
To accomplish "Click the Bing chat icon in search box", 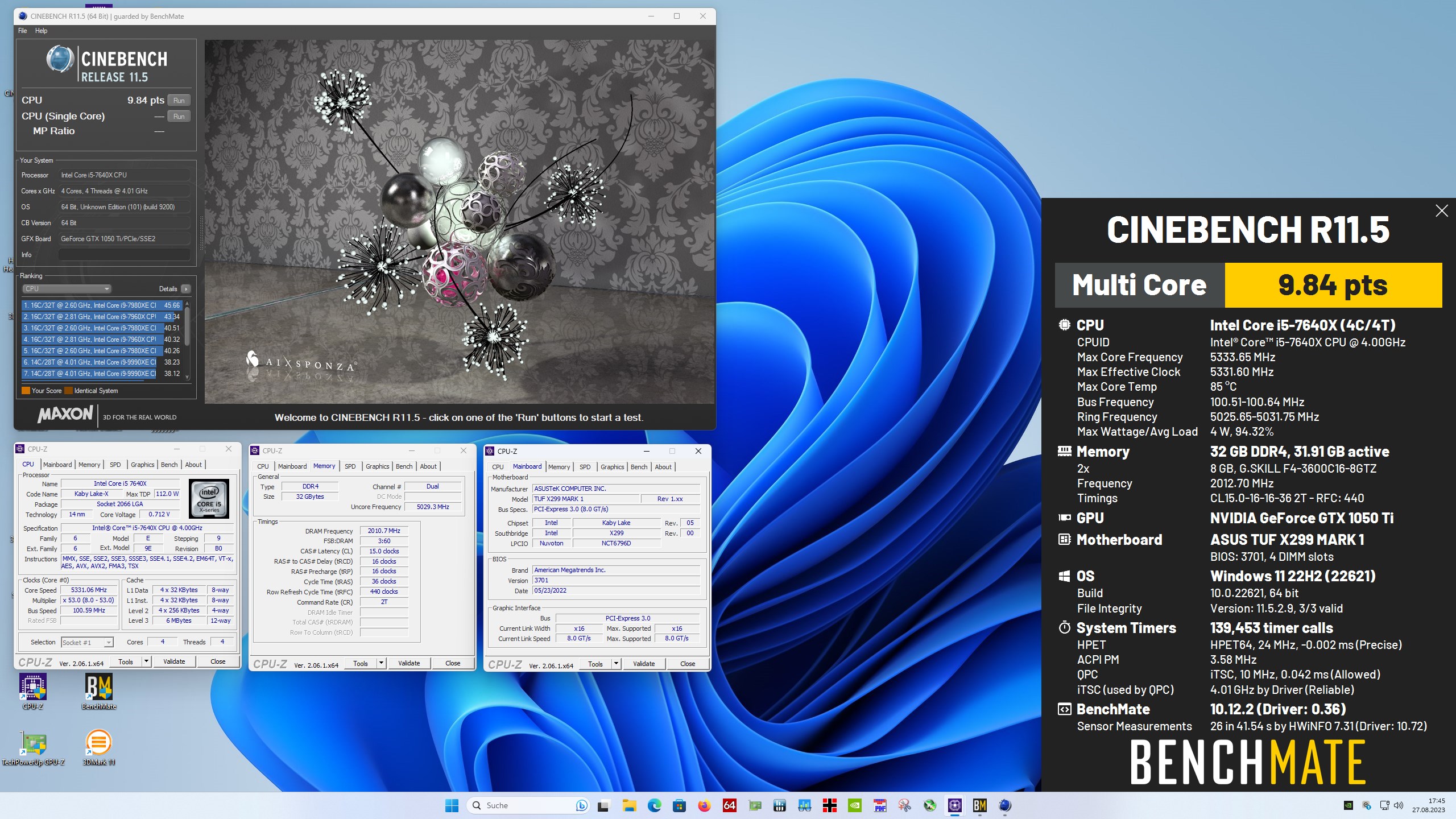I will coord(581,805).
